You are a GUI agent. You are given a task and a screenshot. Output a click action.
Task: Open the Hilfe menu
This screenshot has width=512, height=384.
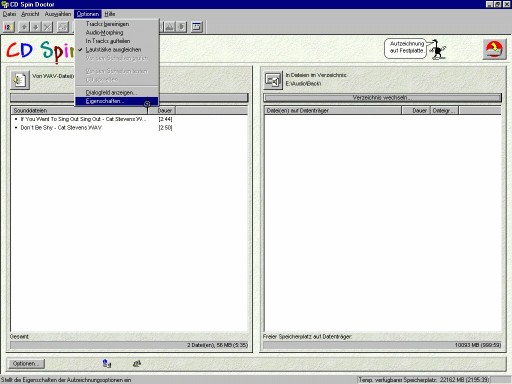[110, 14]
